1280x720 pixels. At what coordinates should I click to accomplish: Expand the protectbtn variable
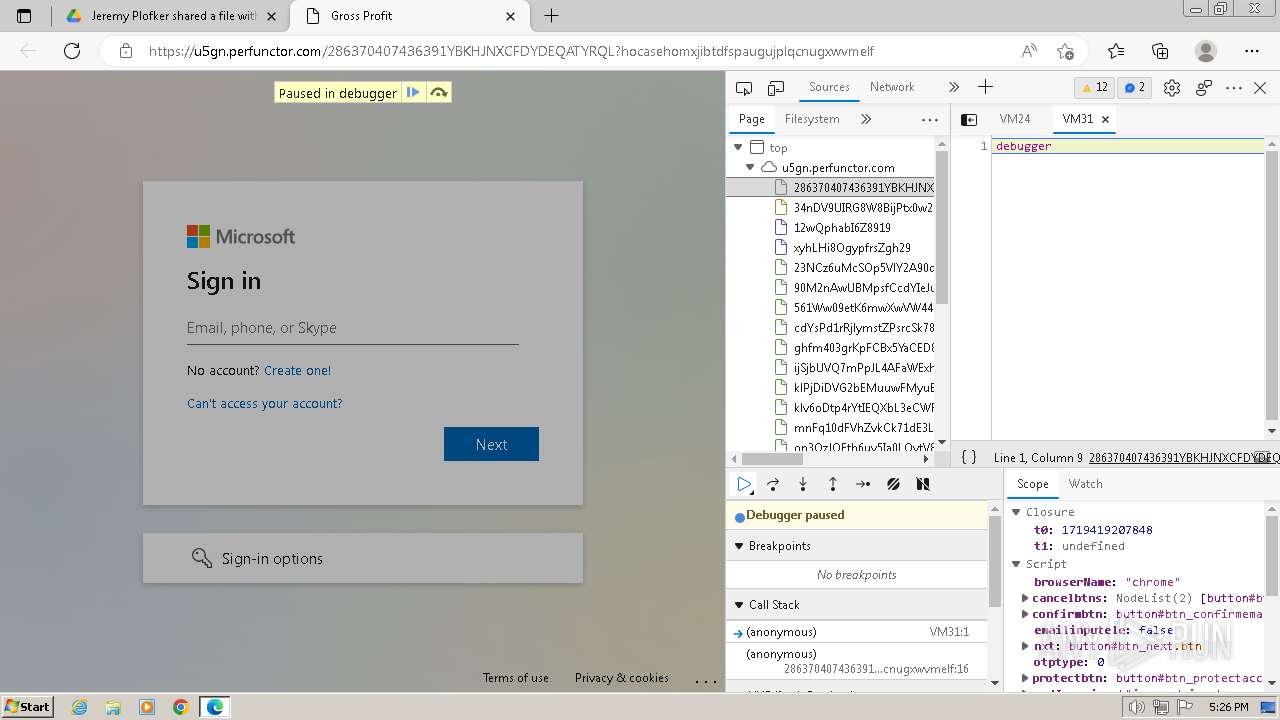(x=1025, y=678)
